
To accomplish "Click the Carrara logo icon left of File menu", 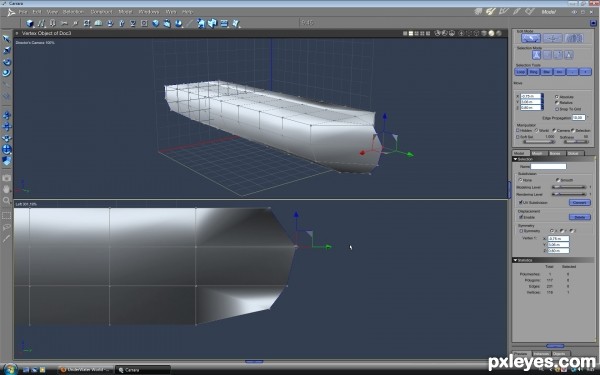I will point(11,12).
